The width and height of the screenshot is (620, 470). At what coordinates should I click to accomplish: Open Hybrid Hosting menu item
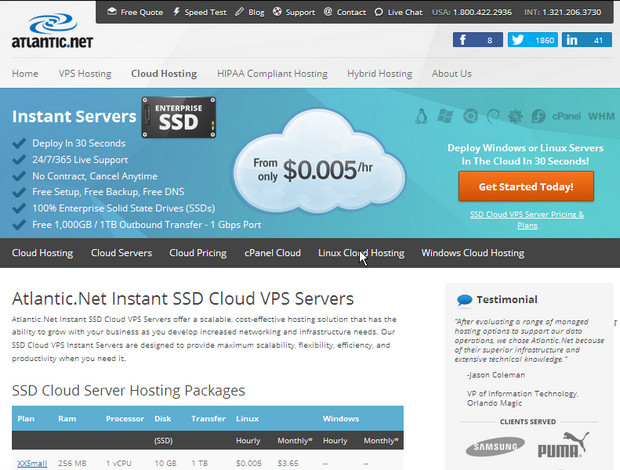point(380,74)
